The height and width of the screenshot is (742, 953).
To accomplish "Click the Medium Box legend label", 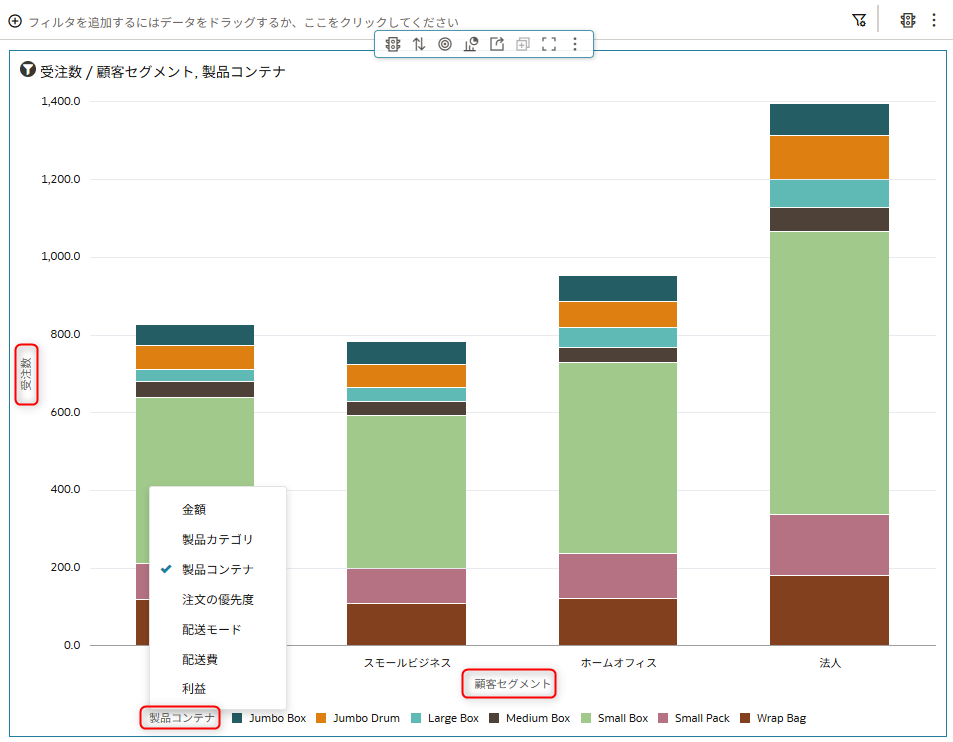I will 538,718.
